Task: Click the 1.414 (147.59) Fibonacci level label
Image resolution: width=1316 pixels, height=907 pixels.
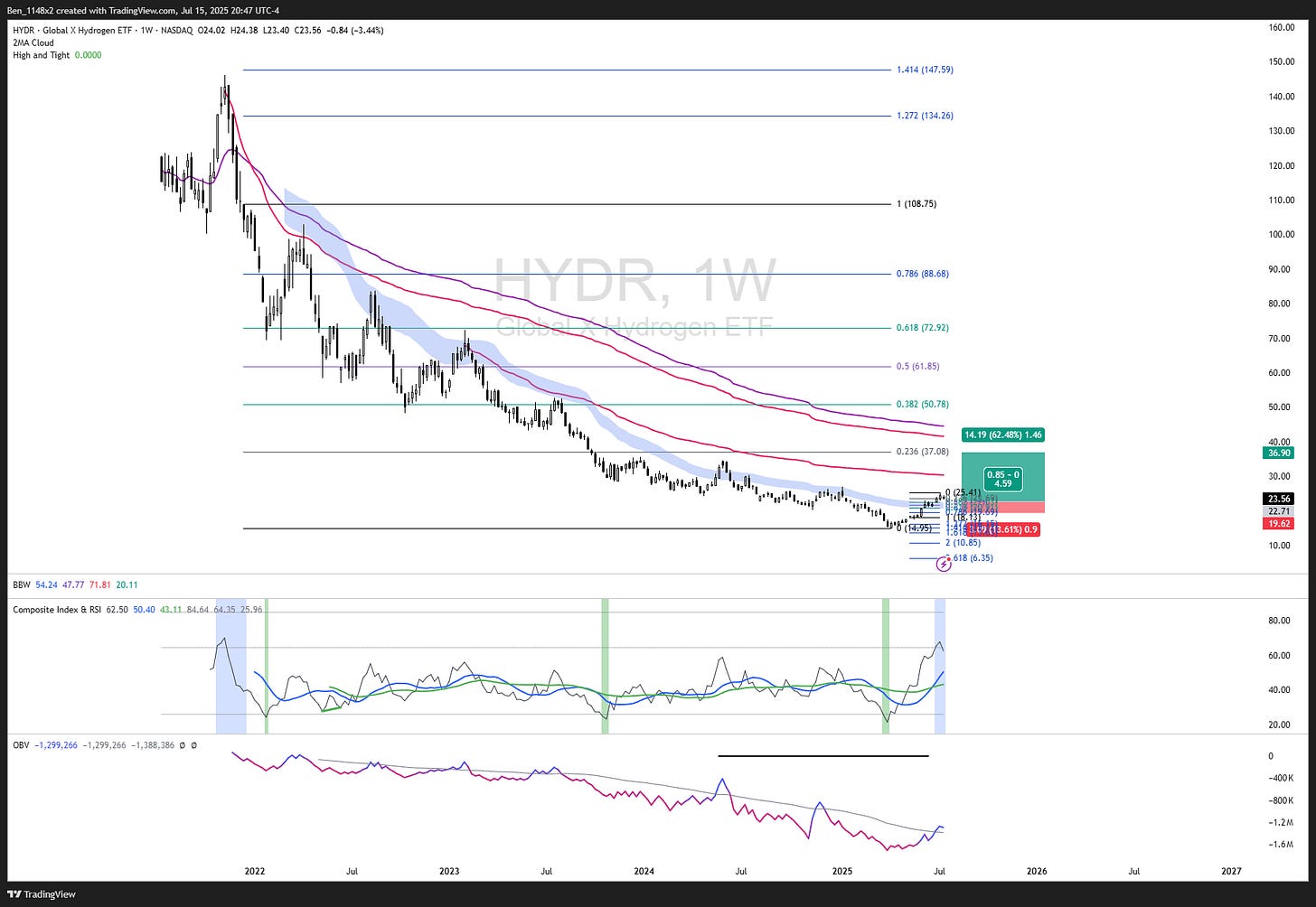Action: click(x=925, y=70)
